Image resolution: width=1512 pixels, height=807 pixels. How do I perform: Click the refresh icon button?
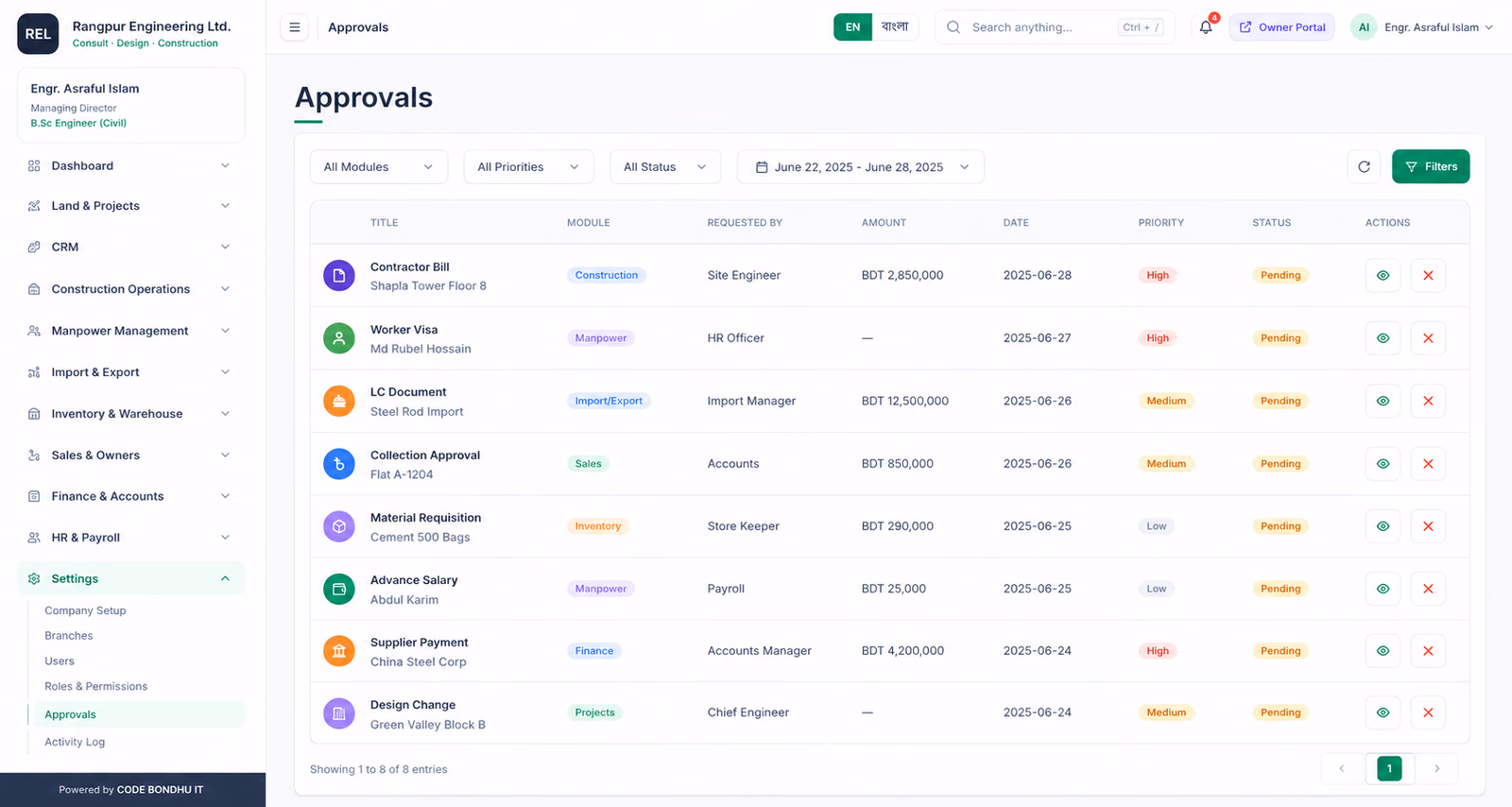1364,167
